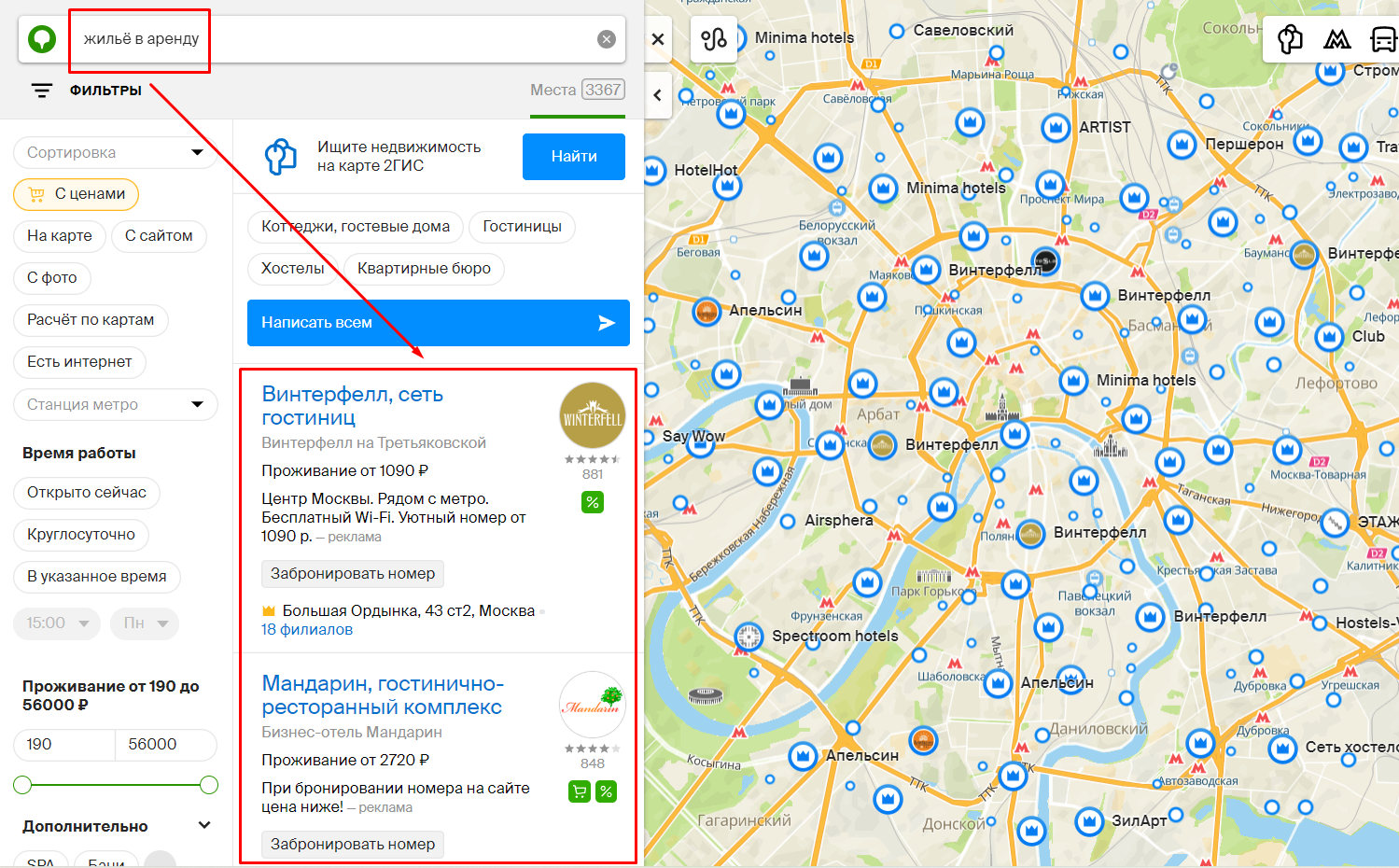1399x868 pixels.
Task: Click the maximum price field 56000
Action: pos(166,745)
